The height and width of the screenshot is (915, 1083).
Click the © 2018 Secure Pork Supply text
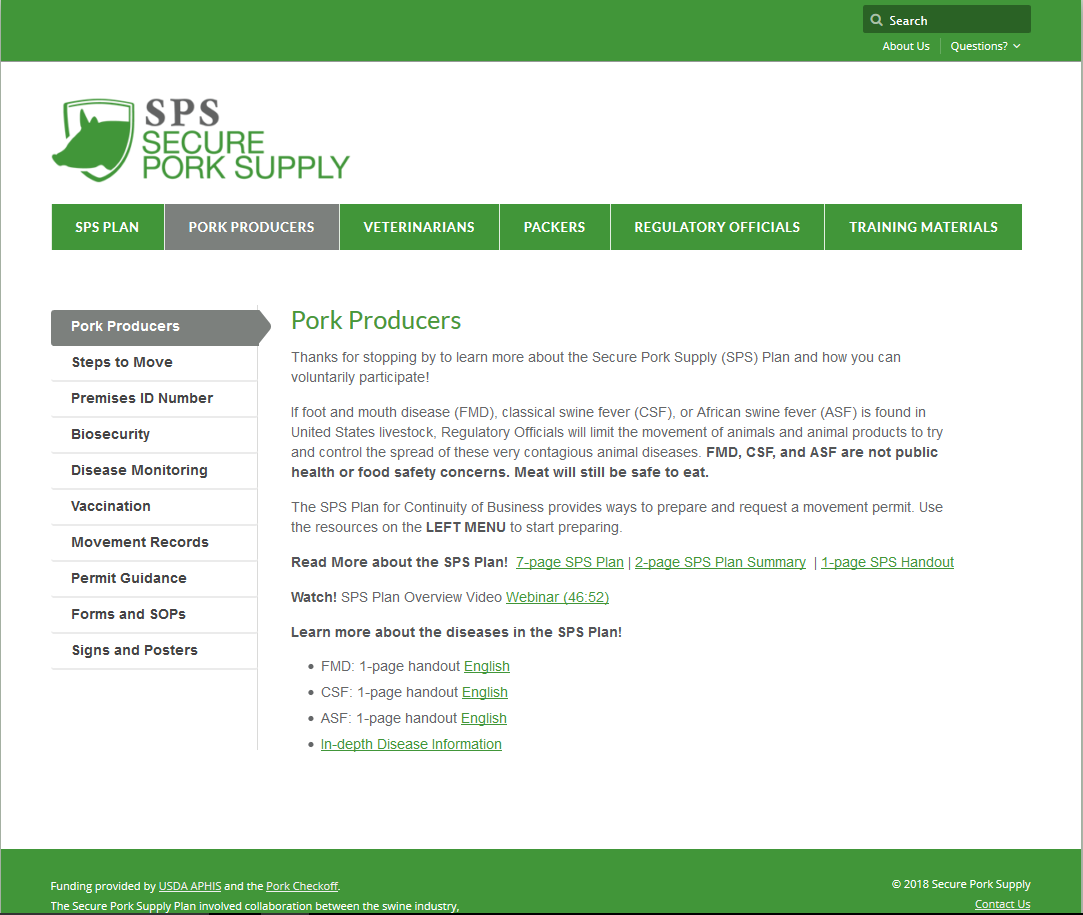click(961, 884)
